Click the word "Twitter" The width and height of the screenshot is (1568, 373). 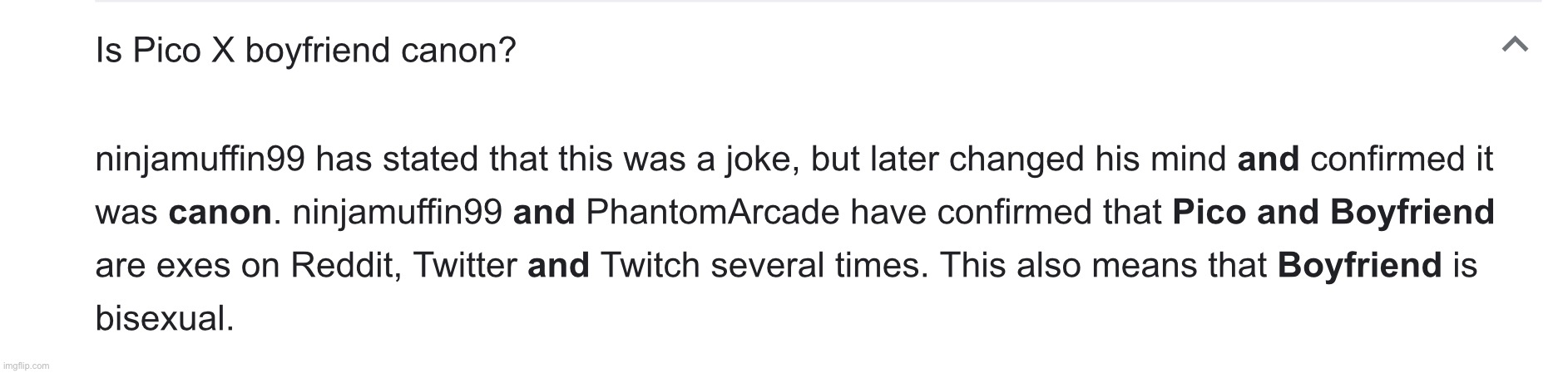pyautogui.click(x=465, y=266)
